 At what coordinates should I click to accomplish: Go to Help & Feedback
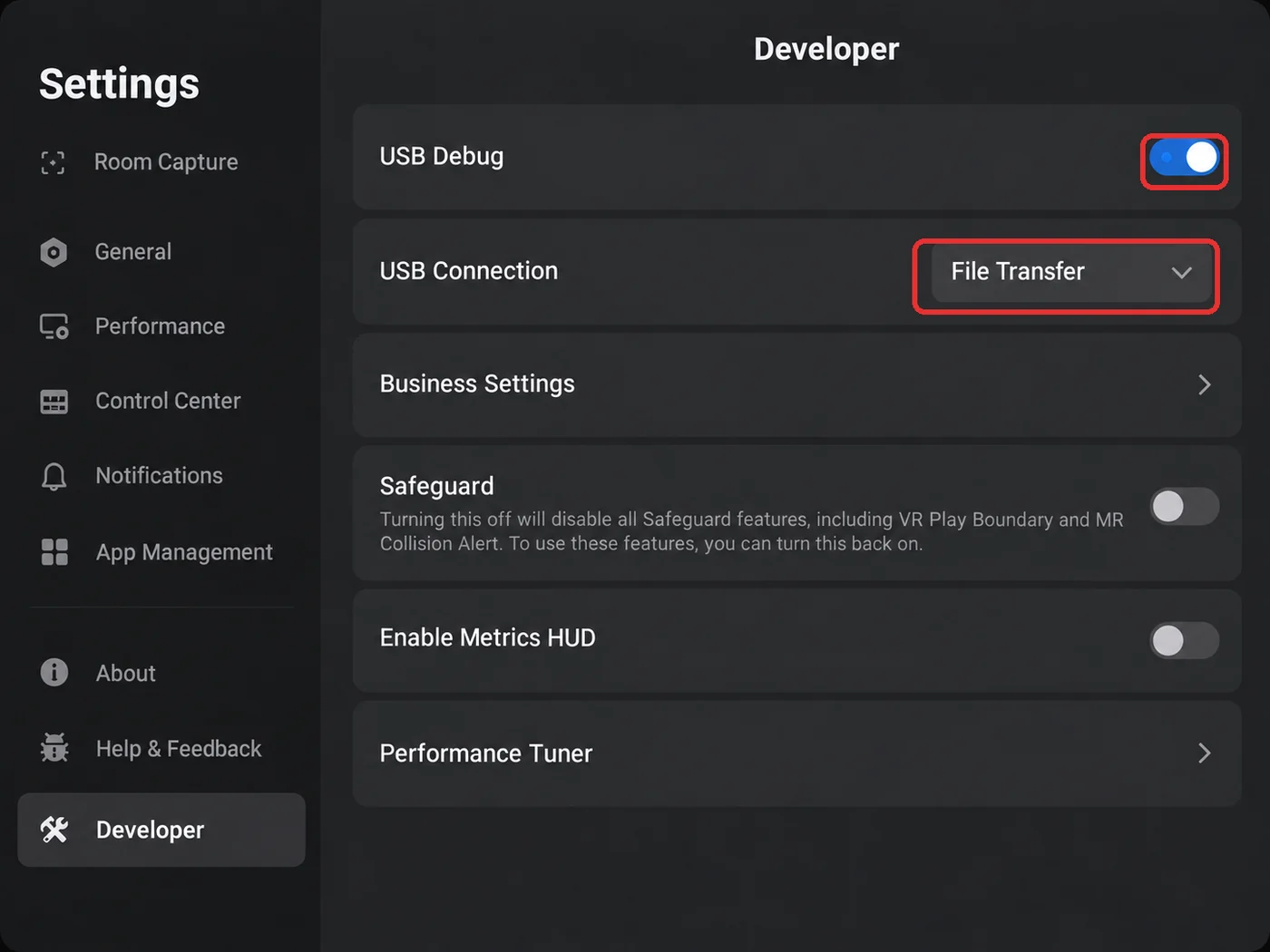[161, 748]
